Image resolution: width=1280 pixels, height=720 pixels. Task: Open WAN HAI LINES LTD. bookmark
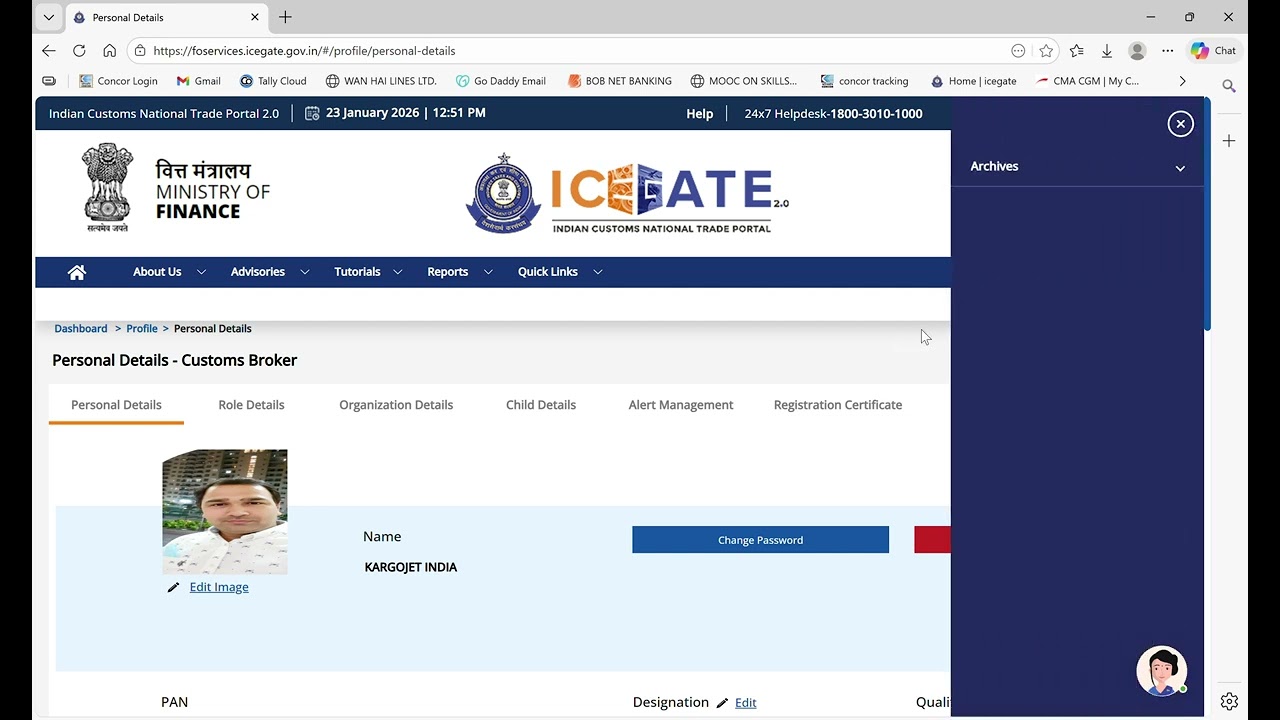381,81
